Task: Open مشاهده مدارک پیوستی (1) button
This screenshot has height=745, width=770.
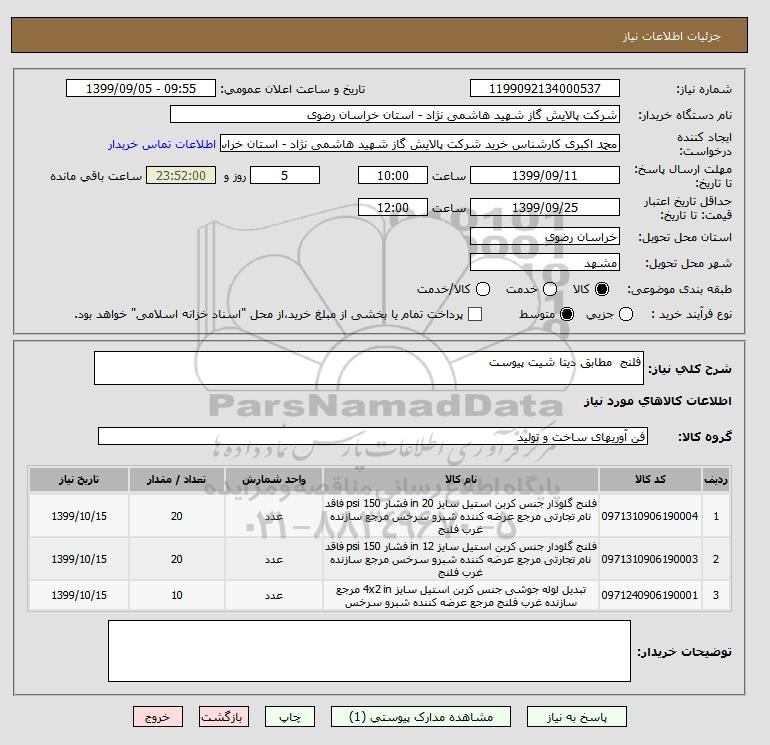Action: 421,717
